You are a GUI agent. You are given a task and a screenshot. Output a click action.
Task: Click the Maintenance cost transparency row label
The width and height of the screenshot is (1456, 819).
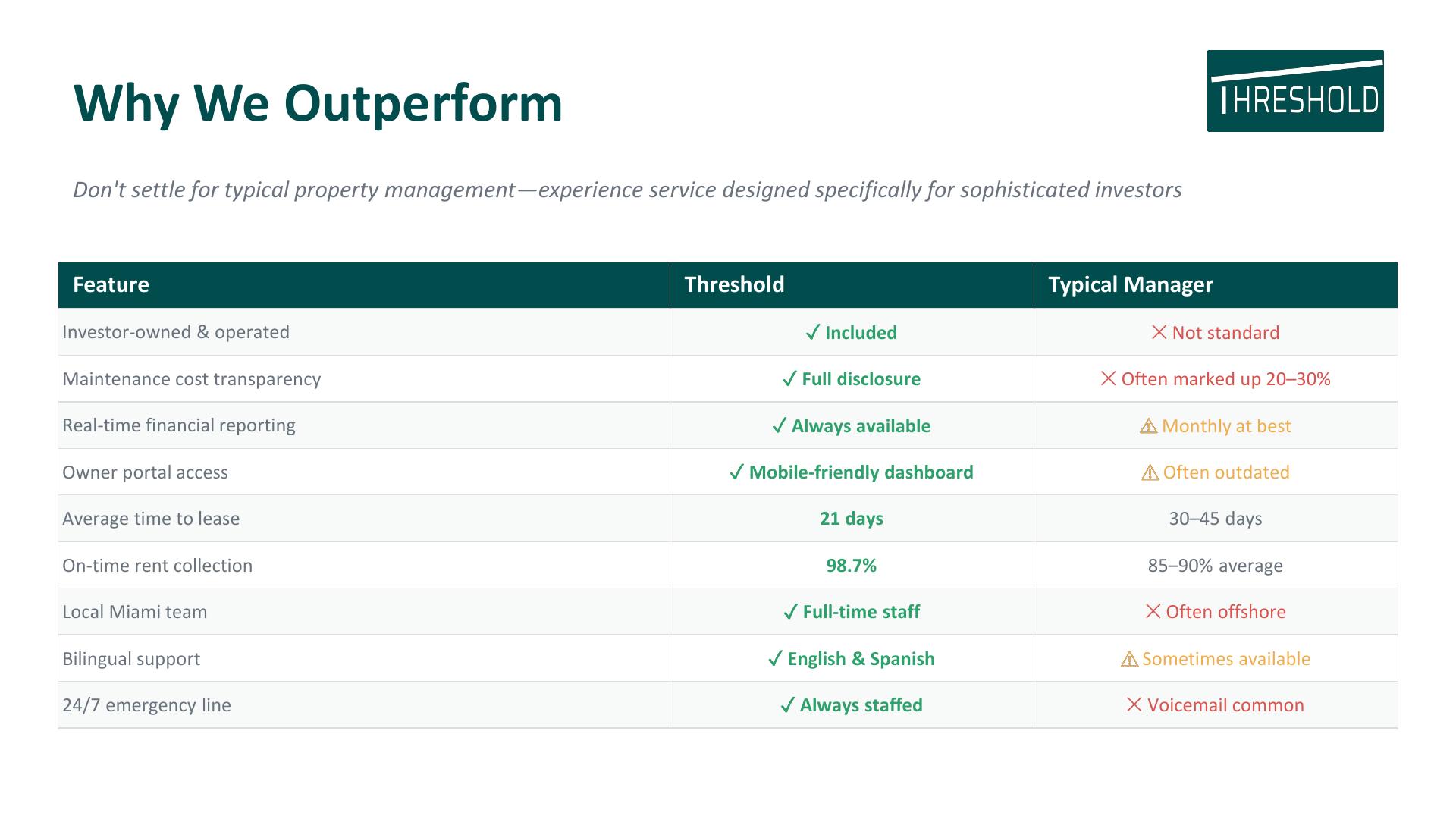tap(192, 379)
